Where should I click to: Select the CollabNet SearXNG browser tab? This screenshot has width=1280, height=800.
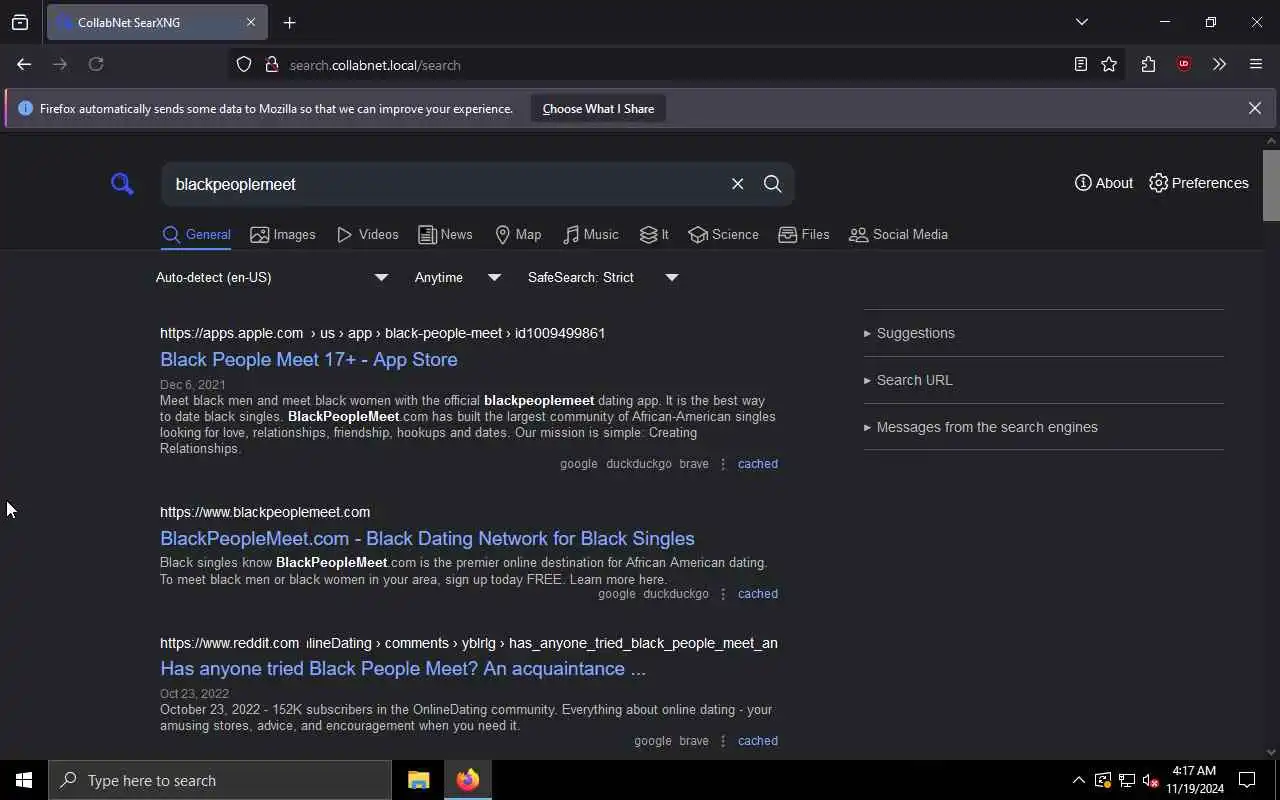(155, 22)
